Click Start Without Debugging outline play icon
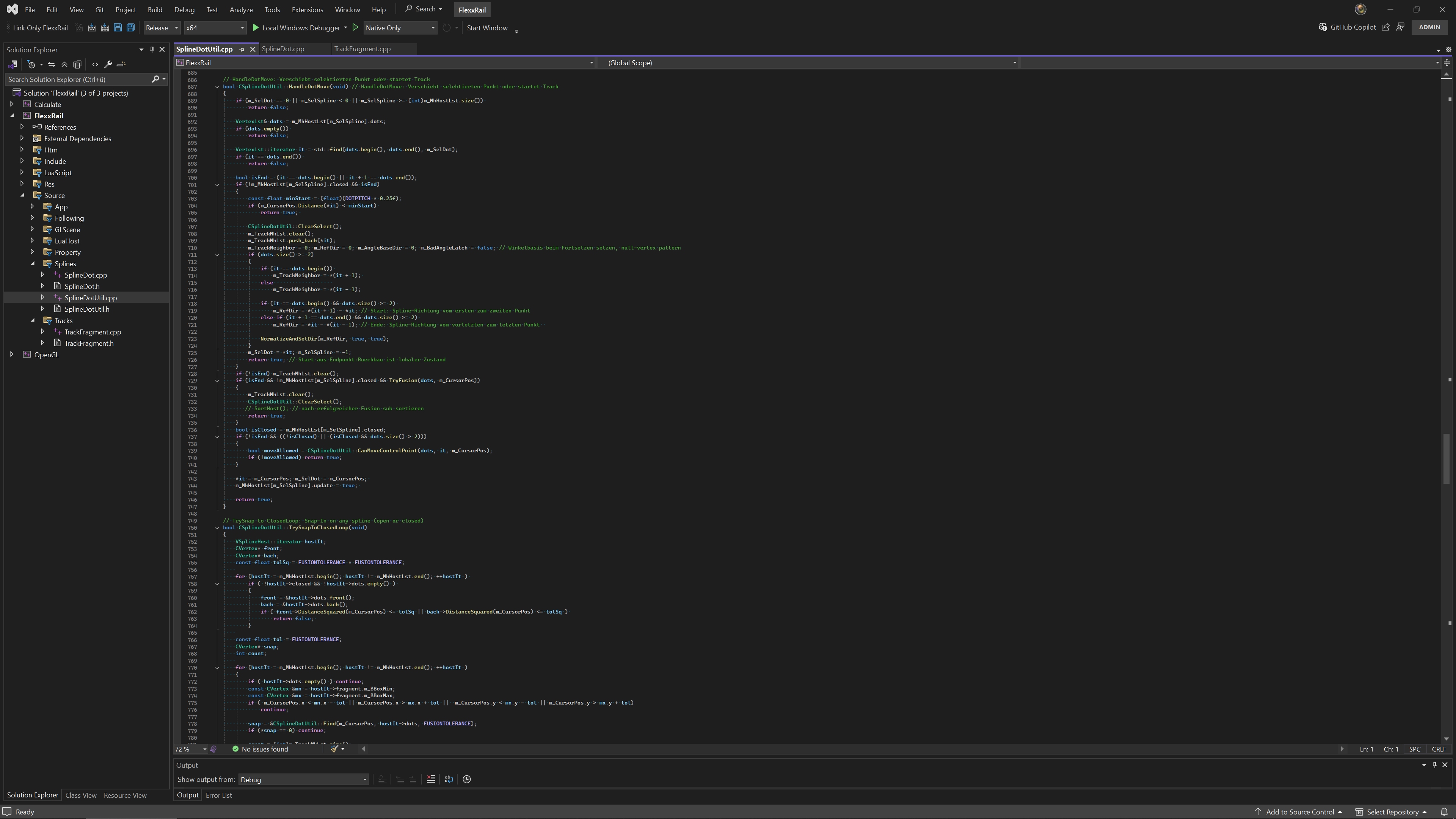This screenshot has width=1456, height=819. [356, 28]
